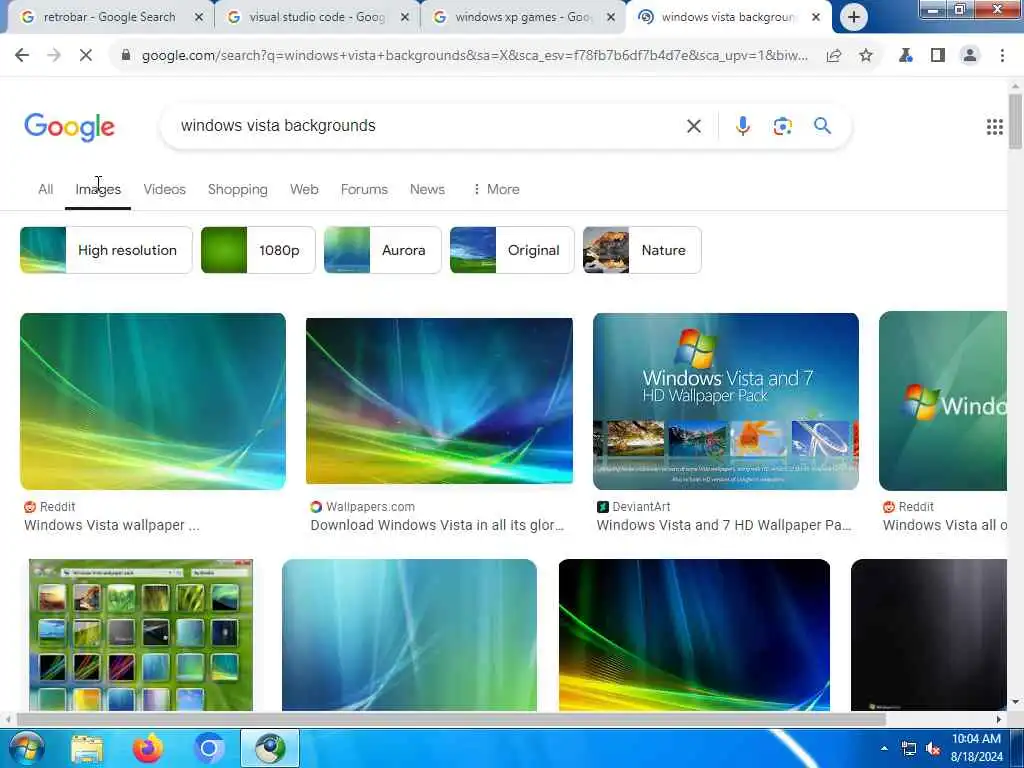
Task: Go to Google homepage via logo
Action: click(x=69, y=127)
